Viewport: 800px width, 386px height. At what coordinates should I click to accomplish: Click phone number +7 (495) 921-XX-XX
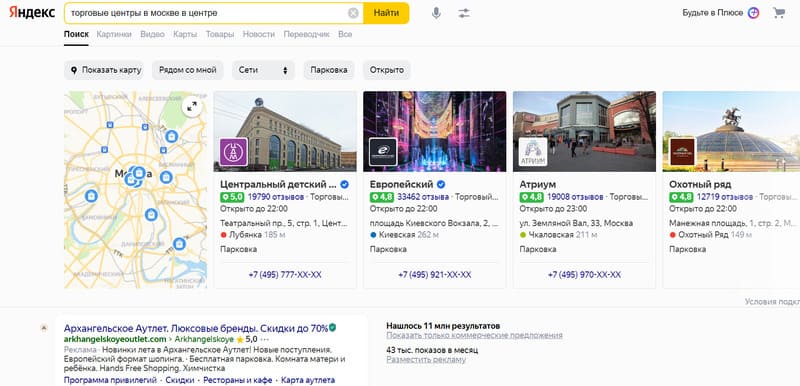coord(435,274)
